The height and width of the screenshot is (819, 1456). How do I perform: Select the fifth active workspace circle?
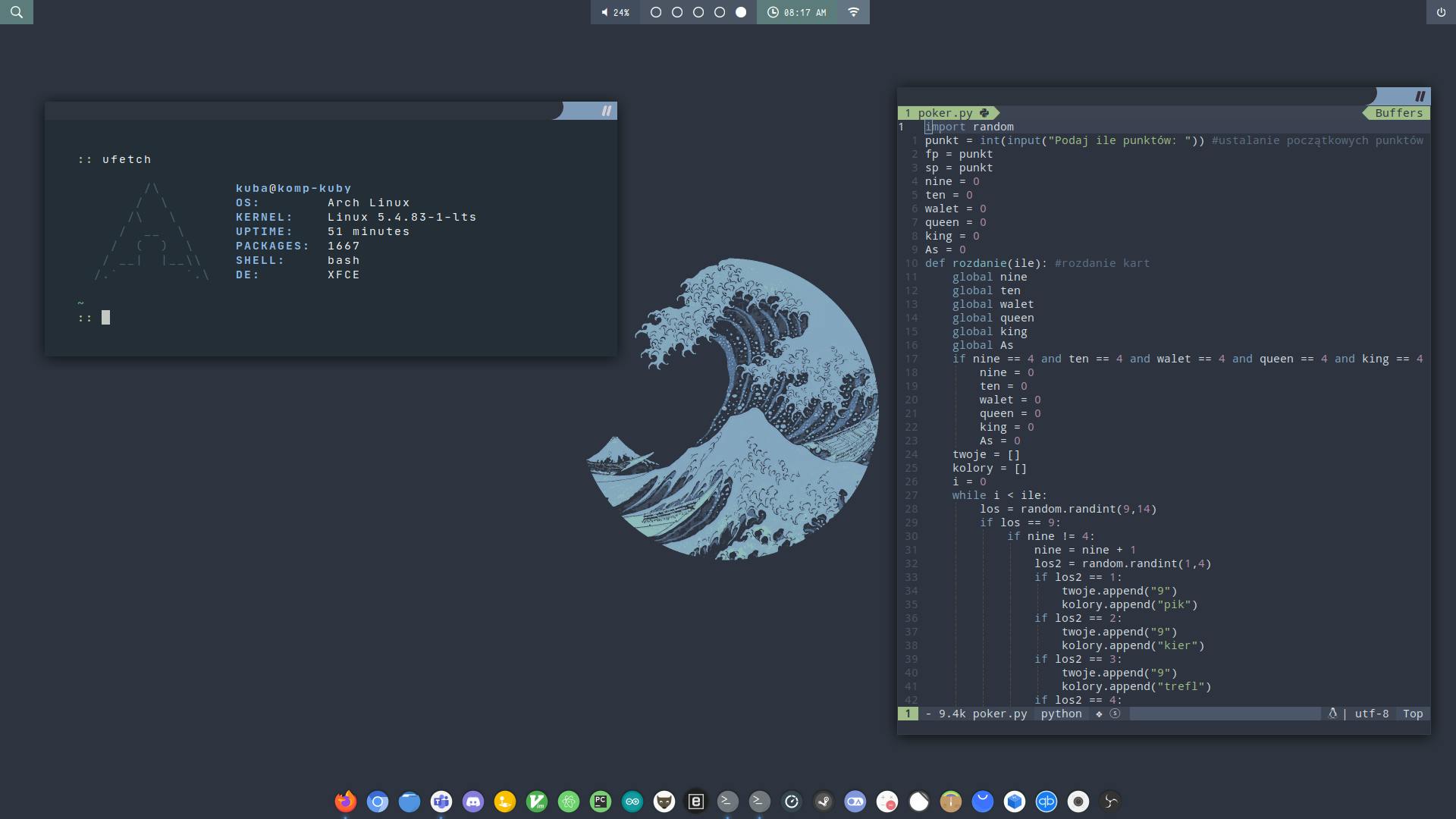[741, 12]
